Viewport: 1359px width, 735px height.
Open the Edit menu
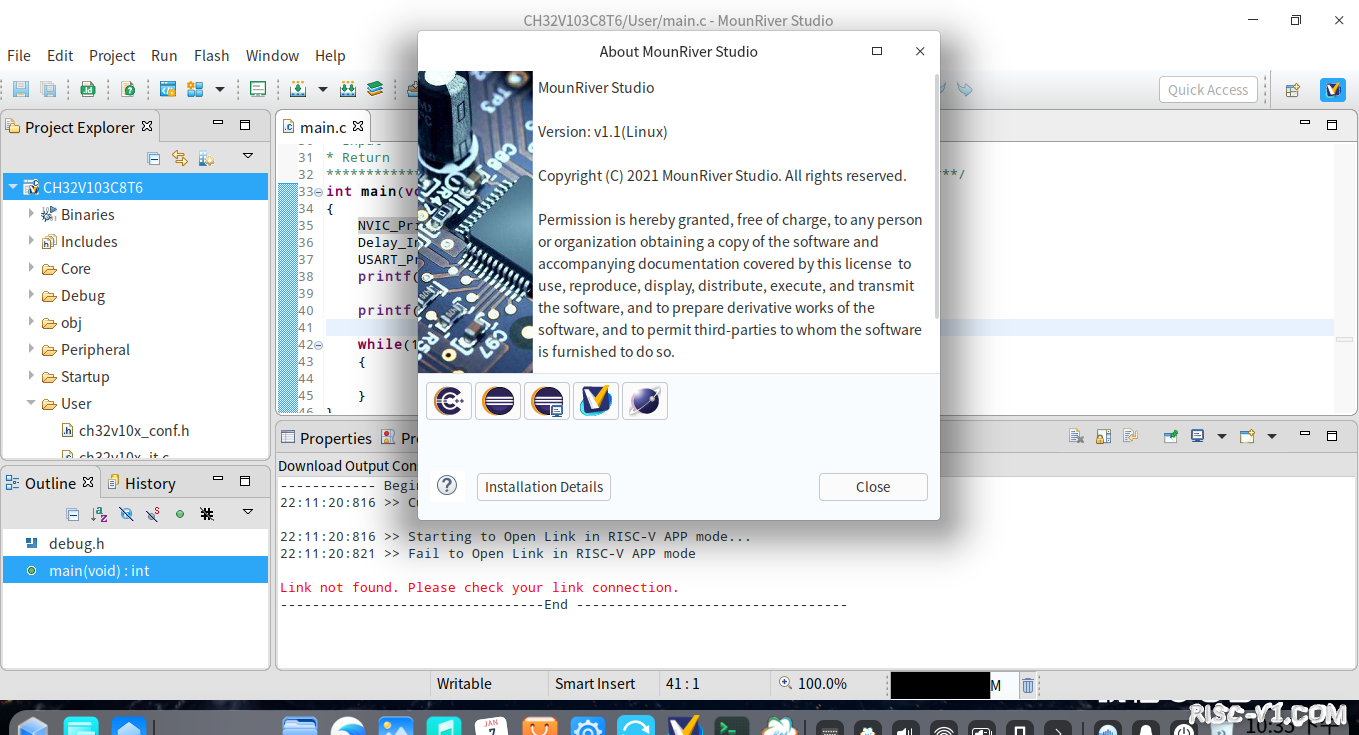coord(60,56)
